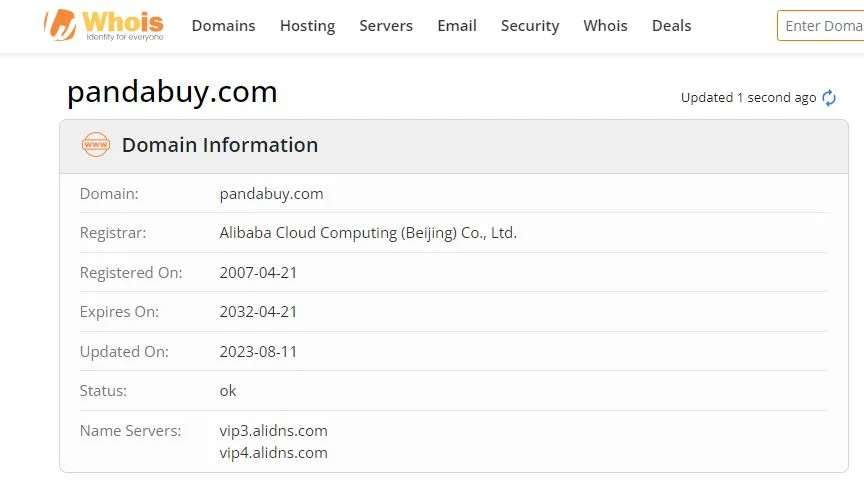Image resolution: width=864 pixels, height=488 pixels.
Task: Click the vip3.alidns.com name server
Action: (273, 431)
